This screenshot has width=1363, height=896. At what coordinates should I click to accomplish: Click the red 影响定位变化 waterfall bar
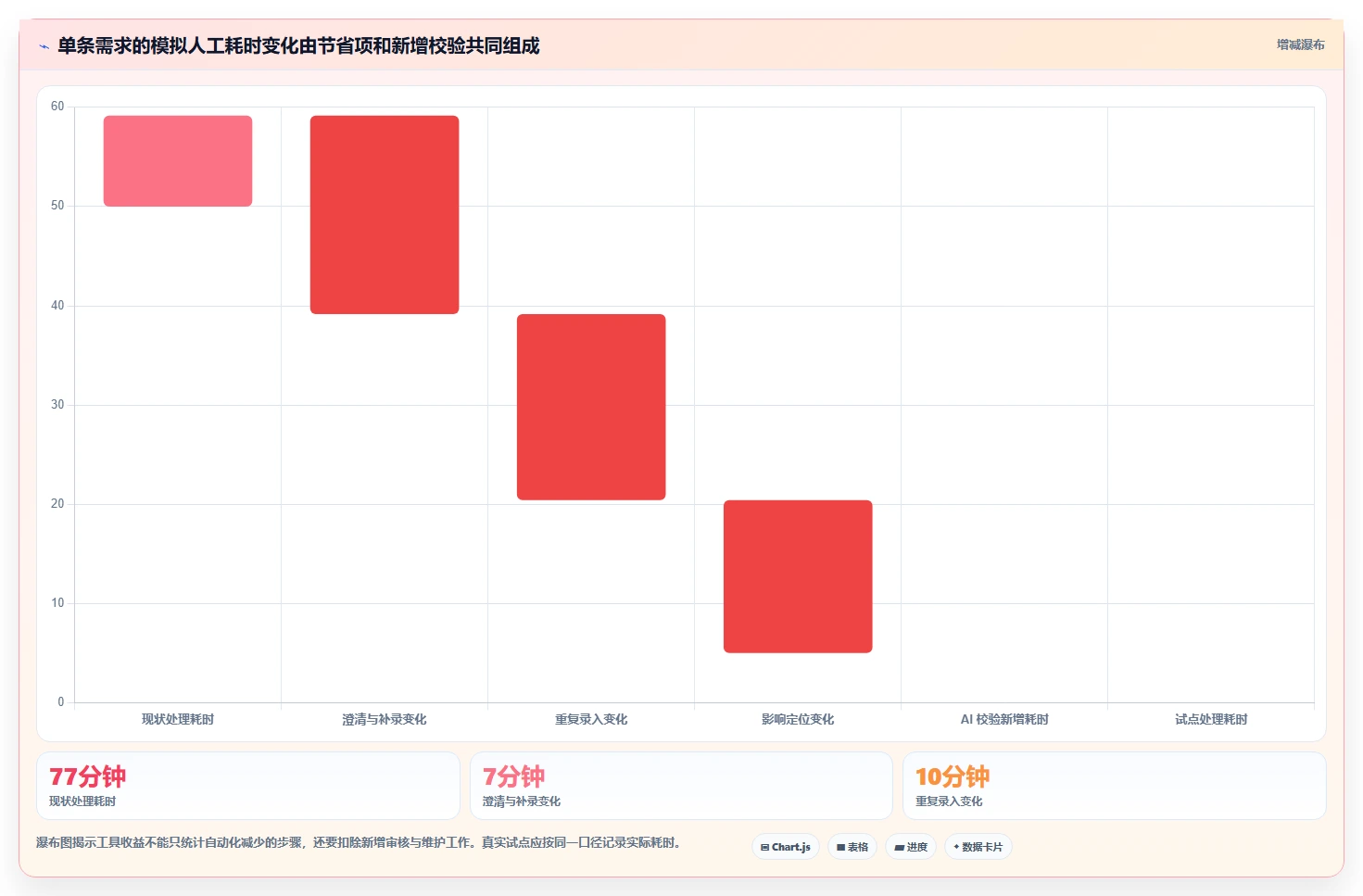(798, 576)
